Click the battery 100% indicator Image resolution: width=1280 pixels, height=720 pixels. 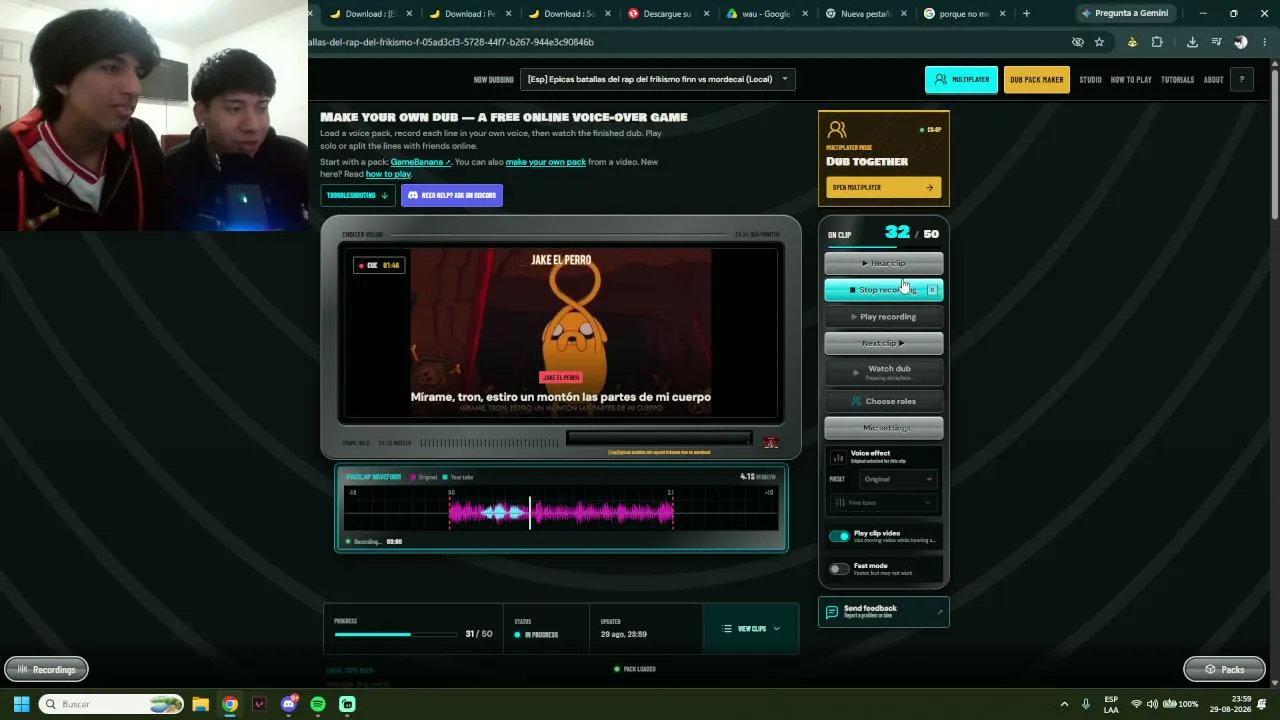point(1180,704)
